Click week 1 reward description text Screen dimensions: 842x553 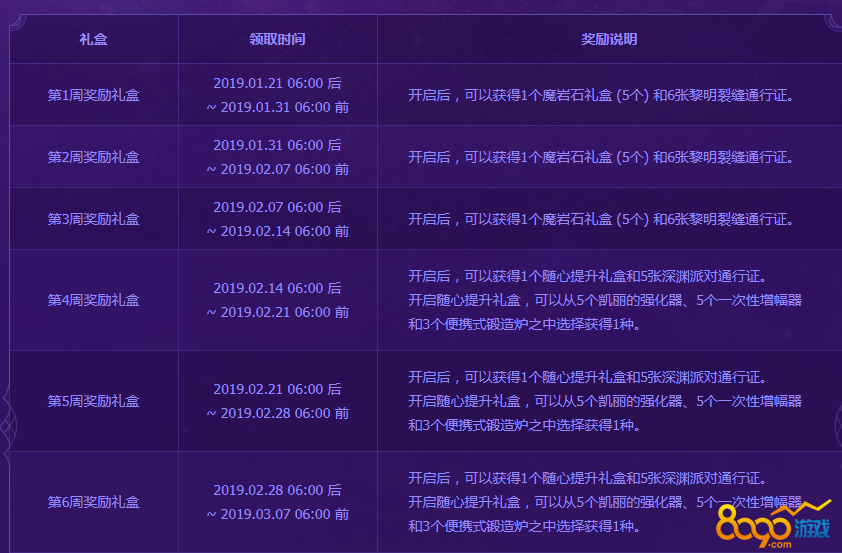pos(600,96)
